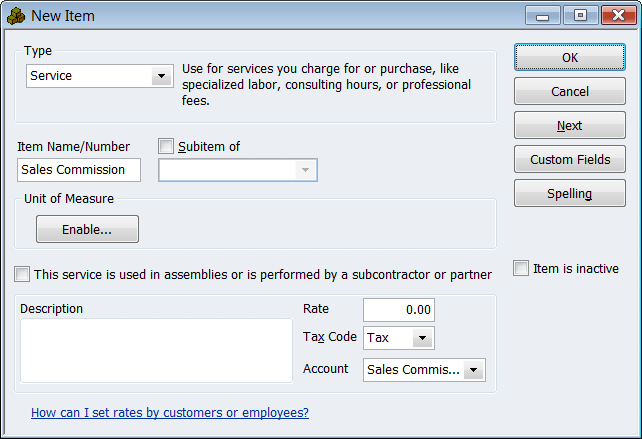Open Custom Fields dialog
This screenshot has height=439, width=642.
[x=569, y=160]
